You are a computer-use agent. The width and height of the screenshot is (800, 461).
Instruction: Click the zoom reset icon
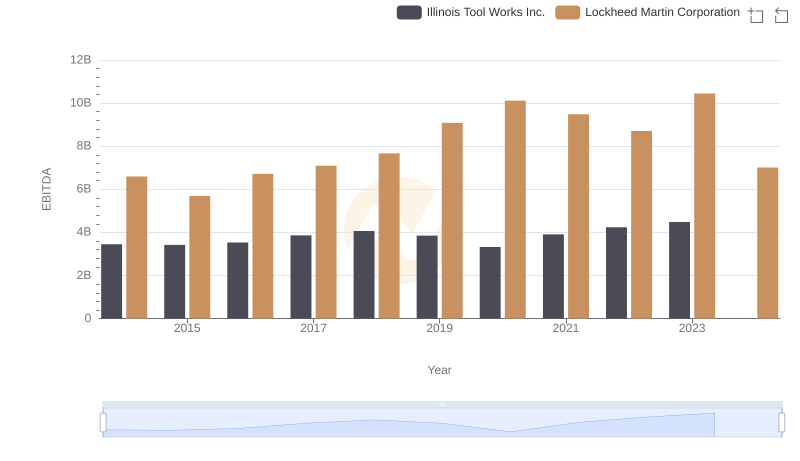click(x=781, y=15)
